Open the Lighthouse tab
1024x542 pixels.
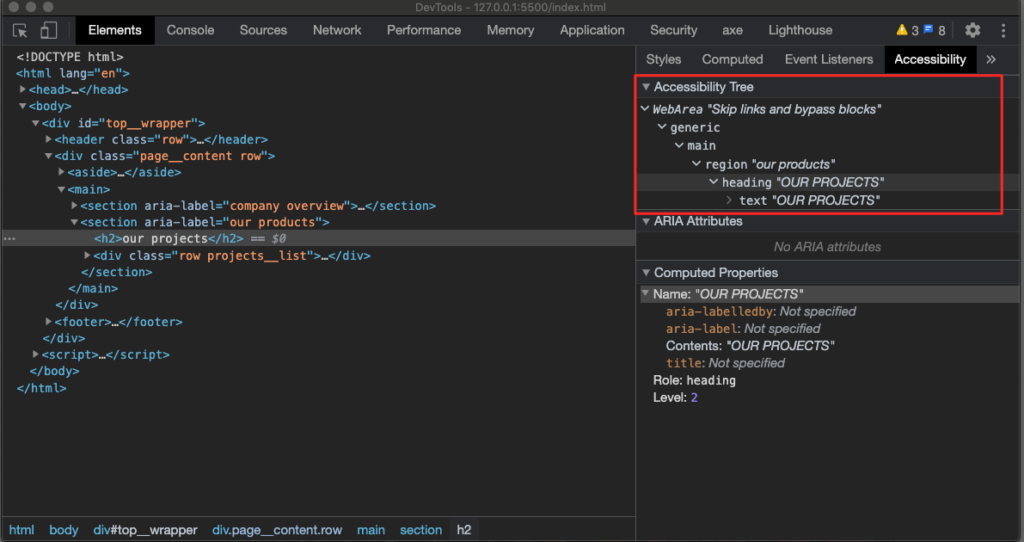[x=800, y=30]
